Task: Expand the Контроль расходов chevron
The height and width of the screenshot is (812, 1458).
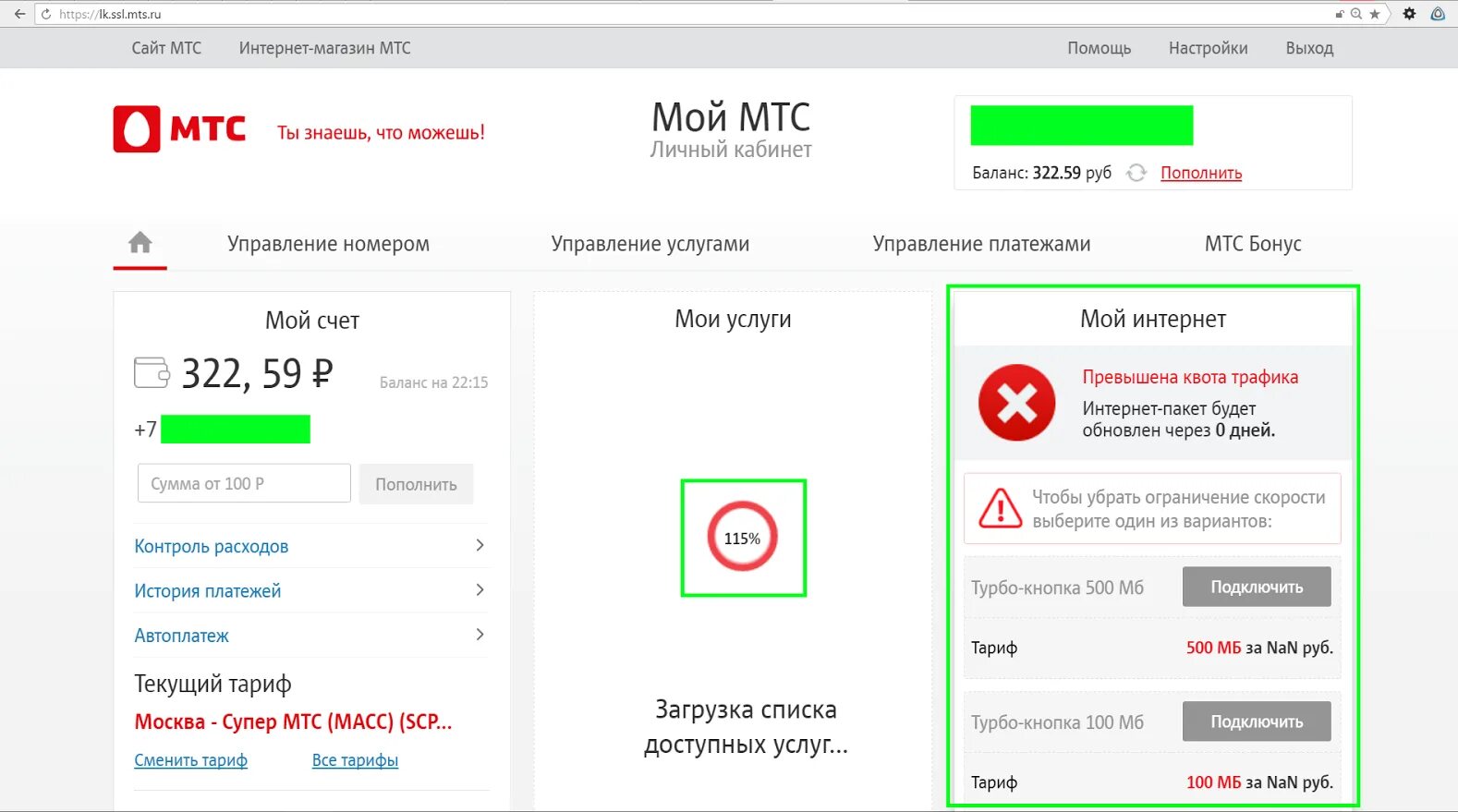Action: click(x=480, y=545)
